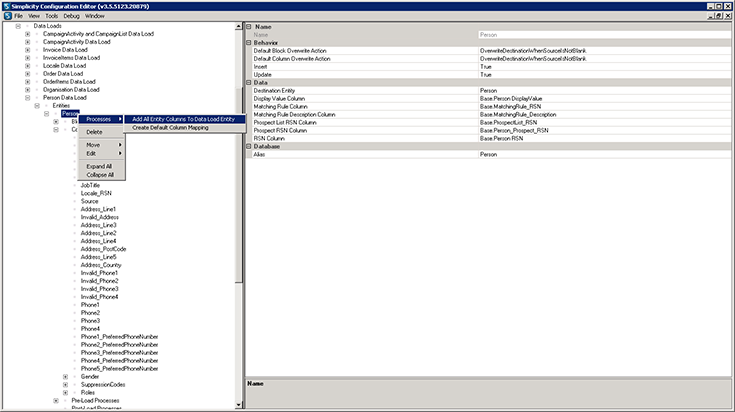
Task: Open the Processes submenu in context menu
Action: tap(101, 120)
